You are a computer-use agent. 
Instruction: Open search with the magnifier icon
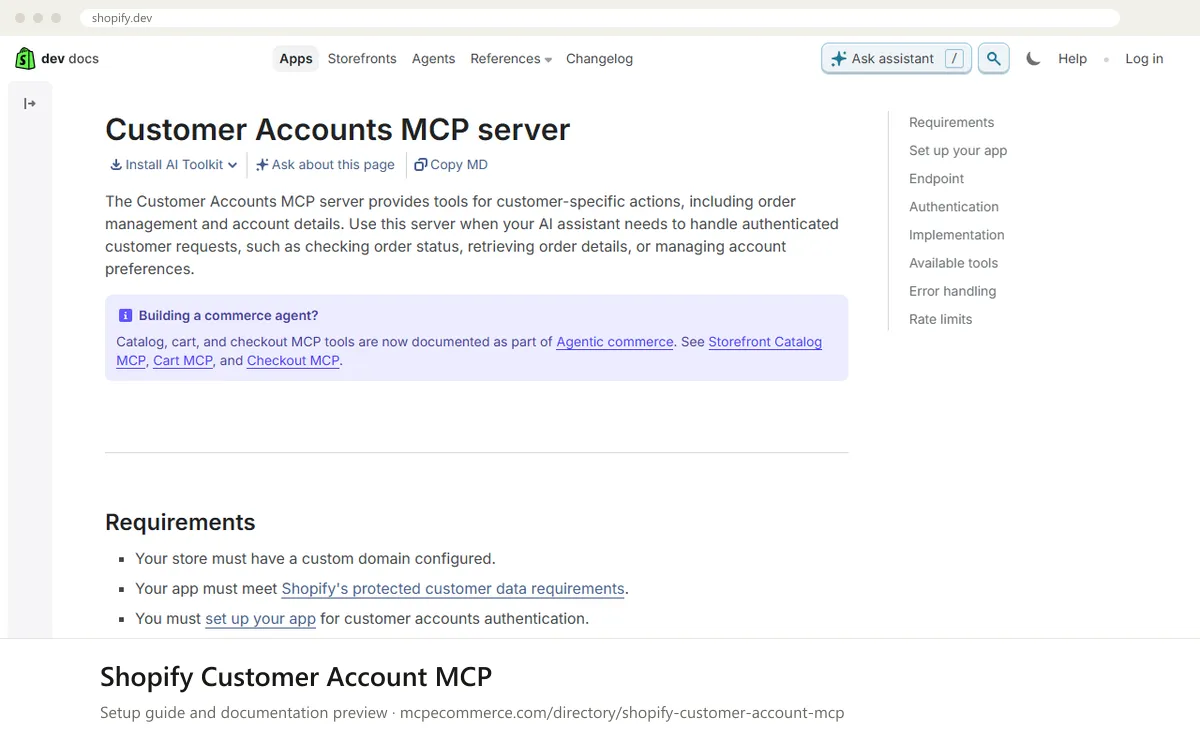(993, 59)
